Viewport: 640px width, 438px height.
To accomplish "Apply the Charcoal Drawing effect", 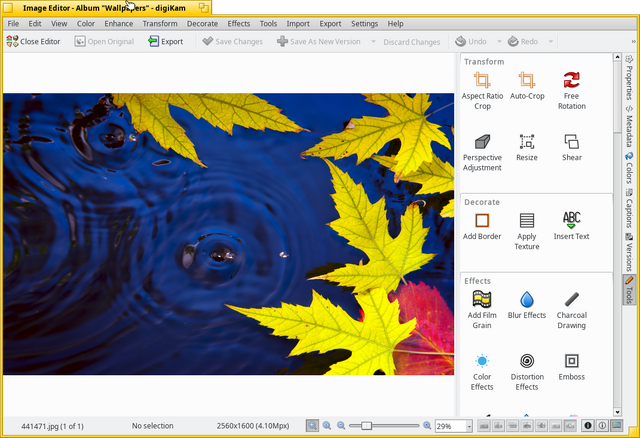I will [x=571, y=310].
